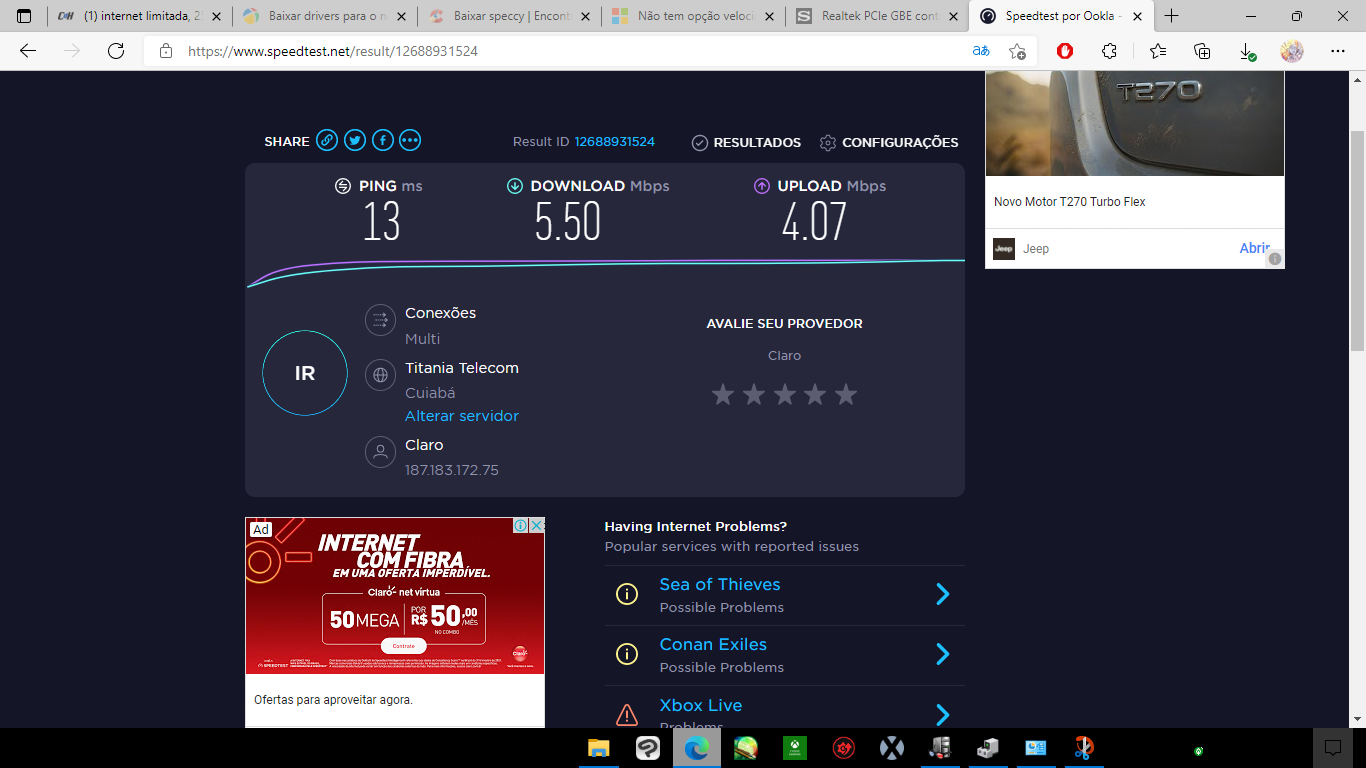The height and width of the screenshot is (768, 1366).
Task: Rate provider three stars
Action: point(785,394)
